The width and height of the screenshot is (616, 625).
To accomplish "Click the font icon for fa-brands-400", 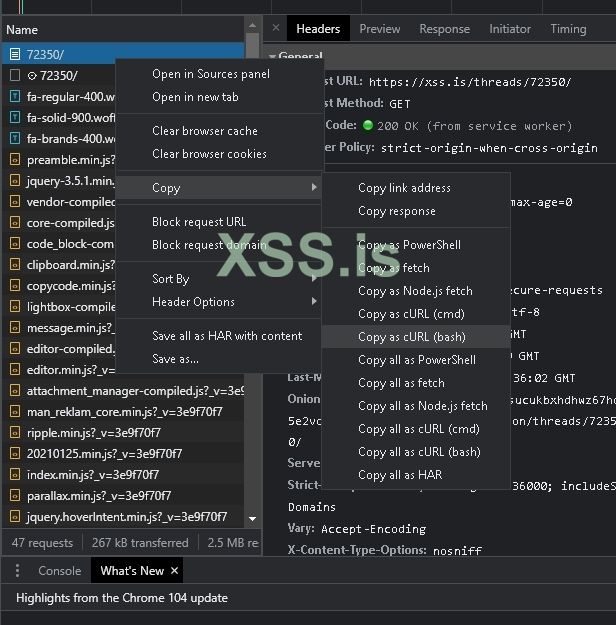I will click(x=15, y=139).
